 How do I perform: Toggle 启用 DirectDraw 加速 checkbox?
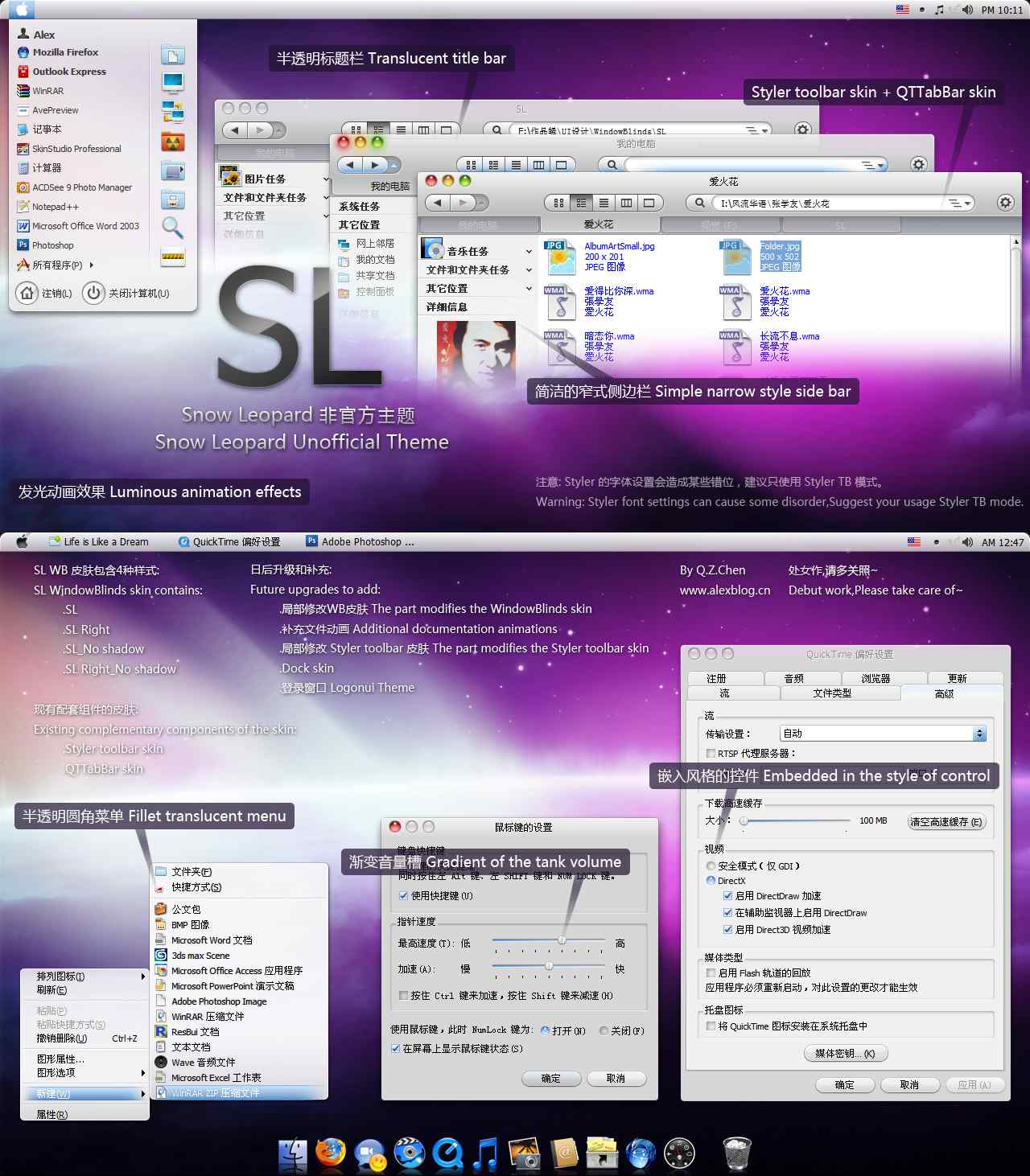click(727, 895)
